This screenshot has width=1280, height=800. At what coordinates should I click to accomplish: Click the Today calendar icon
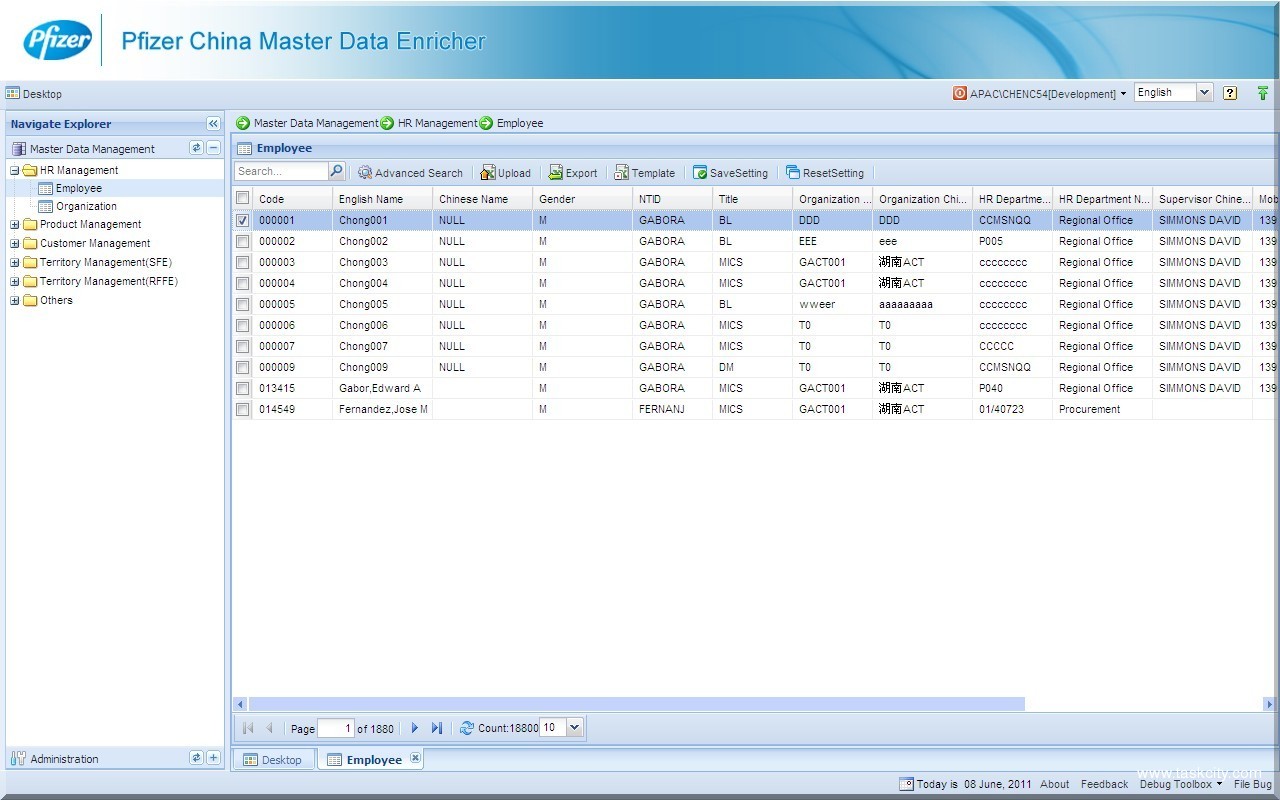[x=906, y=784]
